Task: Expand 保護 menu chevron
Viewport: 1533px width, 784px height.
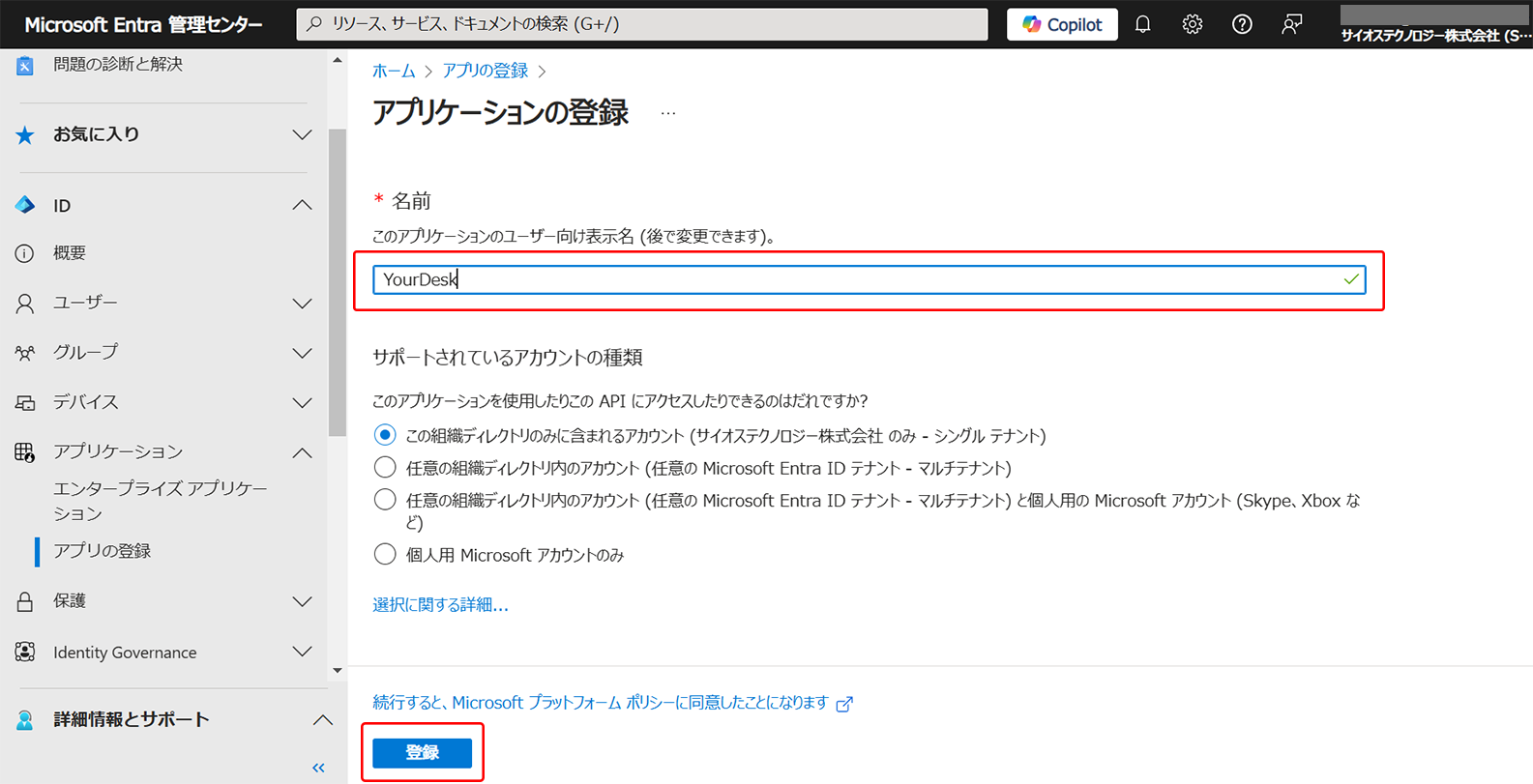Action: point(302,601)
